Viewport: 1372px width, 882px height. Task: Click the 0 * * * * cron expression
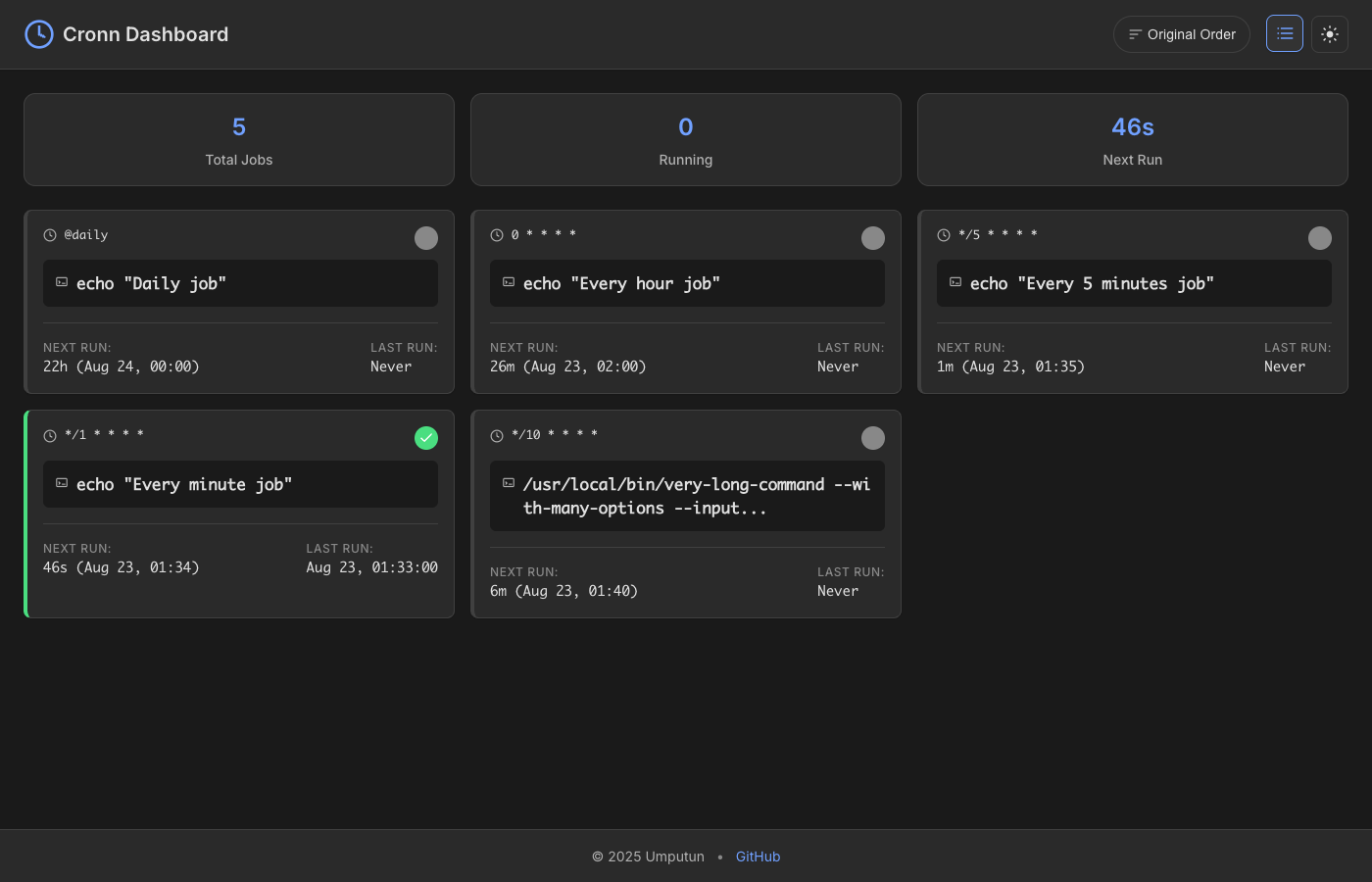pyautogui.click(x=544, y=235)
